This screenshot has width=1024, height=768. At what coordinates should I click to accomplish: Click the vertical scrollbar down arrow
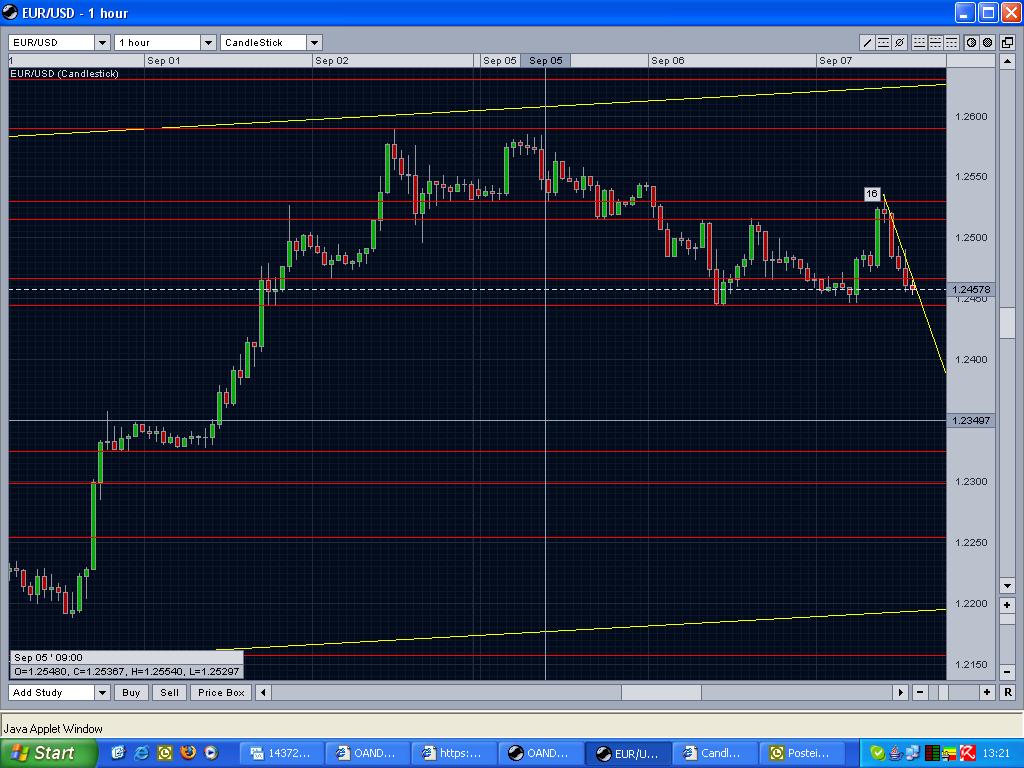coord(1007,585)
